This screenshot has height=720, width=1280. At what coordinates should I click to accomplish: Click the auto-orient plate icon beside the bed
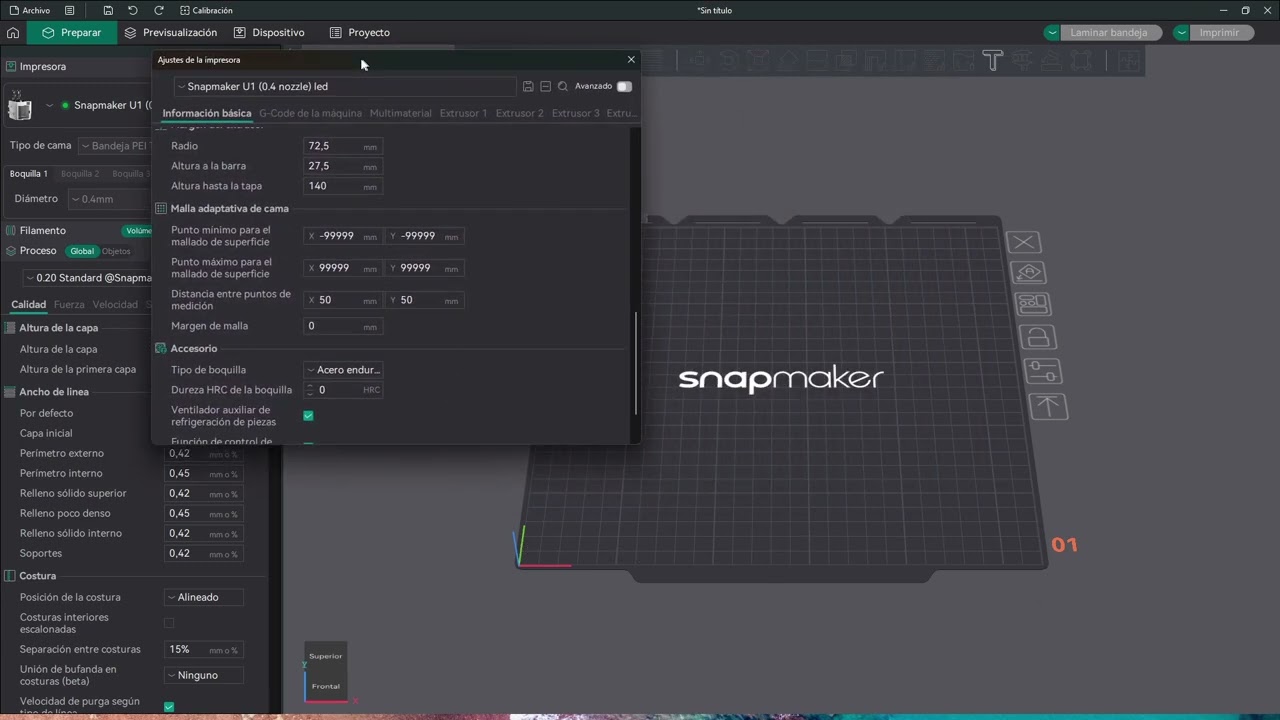[x=1028, y=273]
